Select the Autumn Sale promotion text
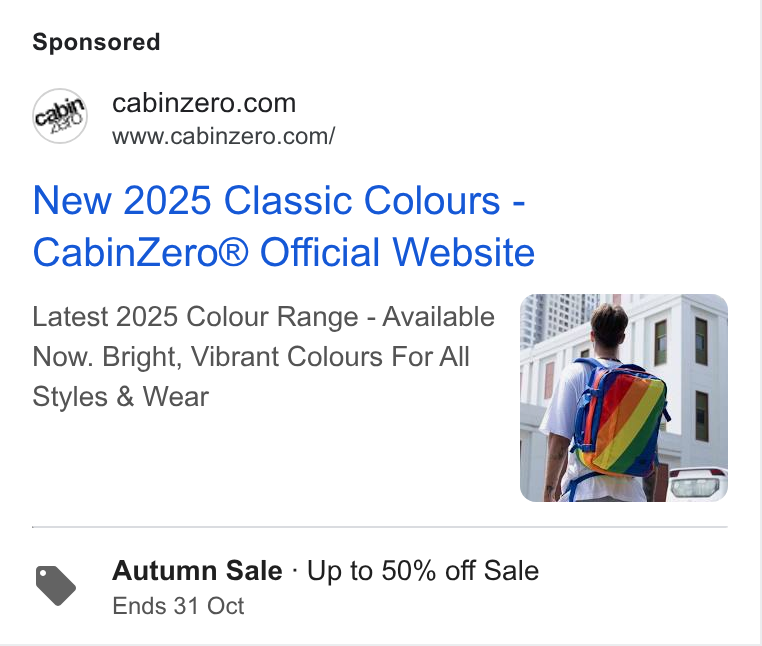The image size is (762, 646). click(x=197, y=570)
